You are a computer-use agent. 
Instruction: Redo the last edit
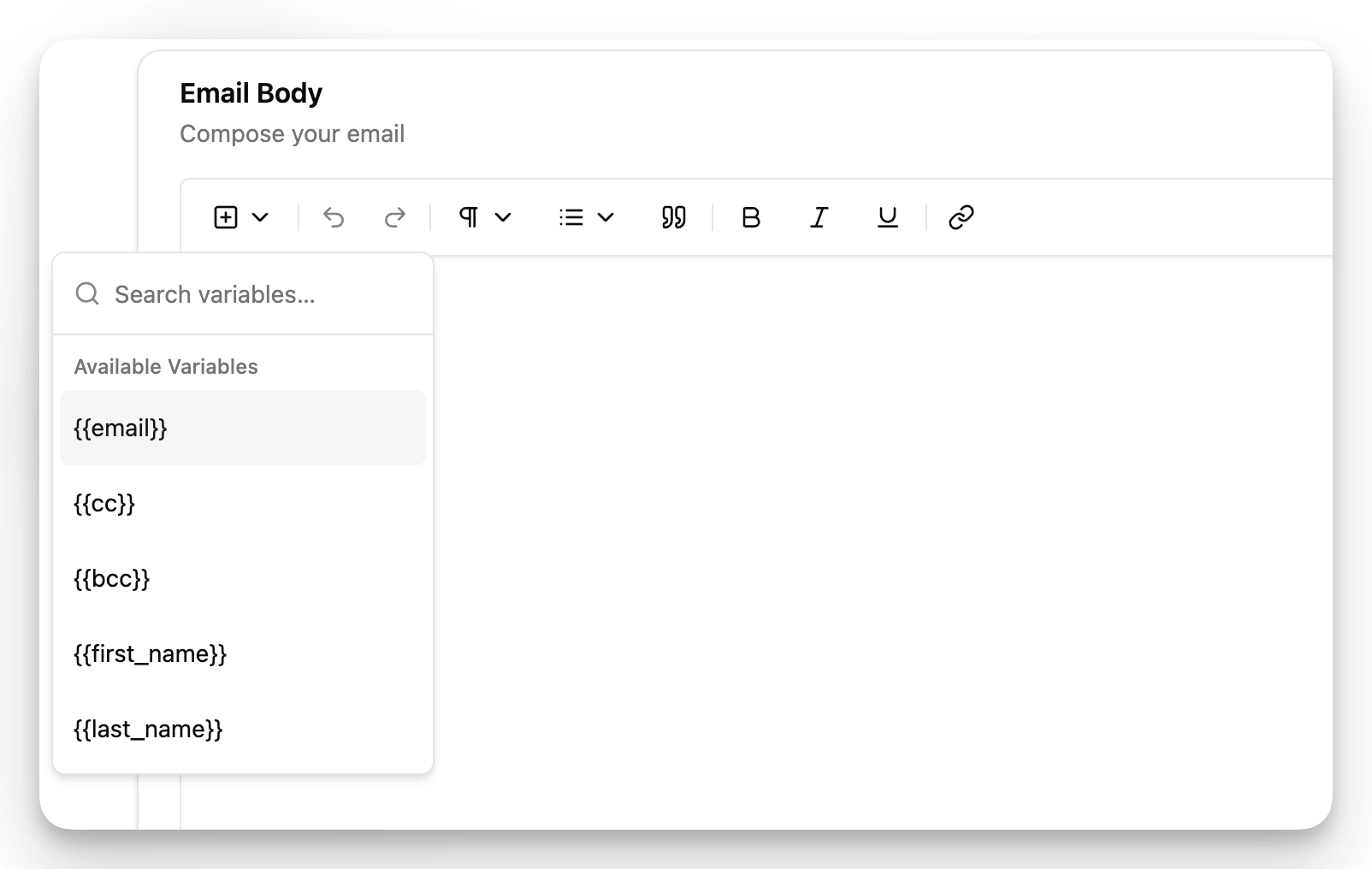pyautogui.click(x=395, y=217)
